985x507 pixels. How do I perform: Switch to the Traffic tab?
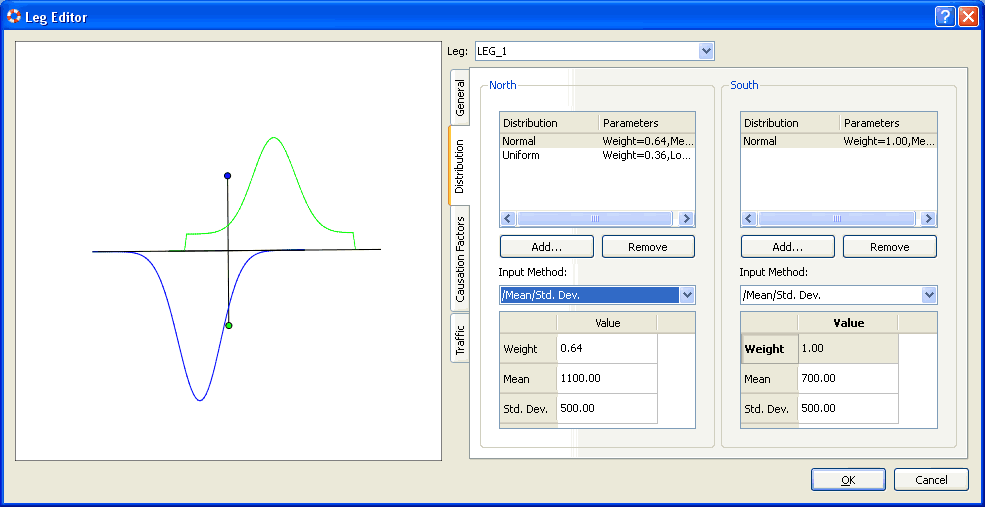pos(460,338)
